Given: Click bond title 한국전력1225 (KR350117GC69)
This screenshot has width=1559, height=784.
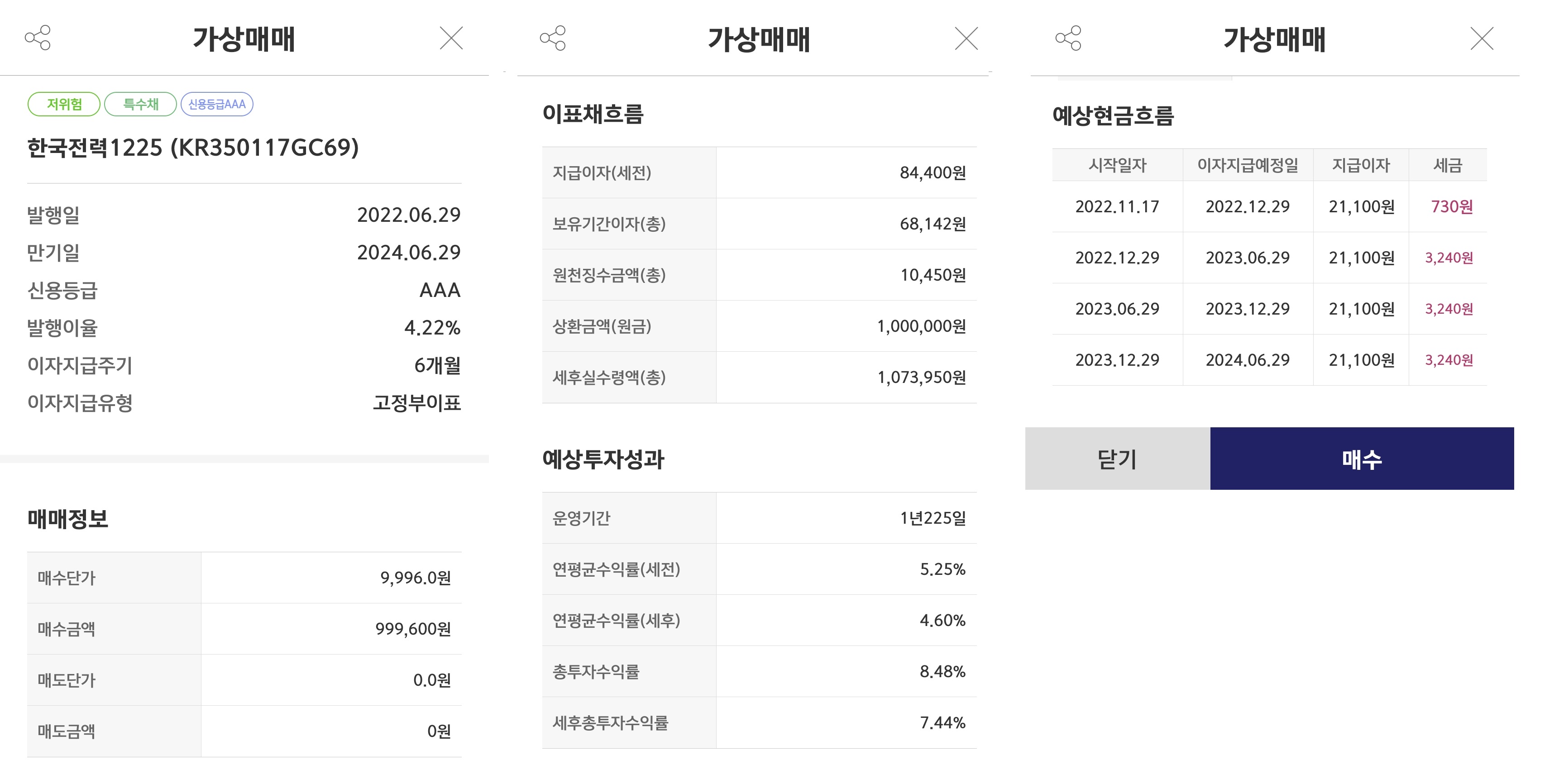Looking at the screenshot, I should [193, 148].
